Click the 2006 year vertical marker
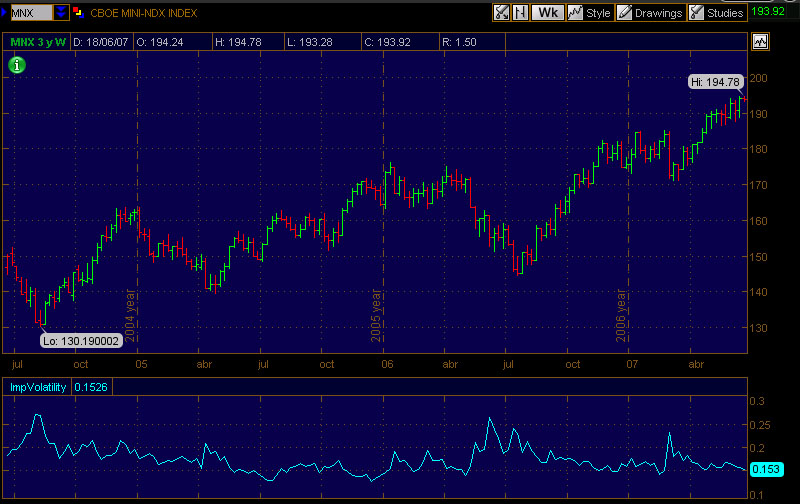 pyautogui.click(x=621, y=316)
